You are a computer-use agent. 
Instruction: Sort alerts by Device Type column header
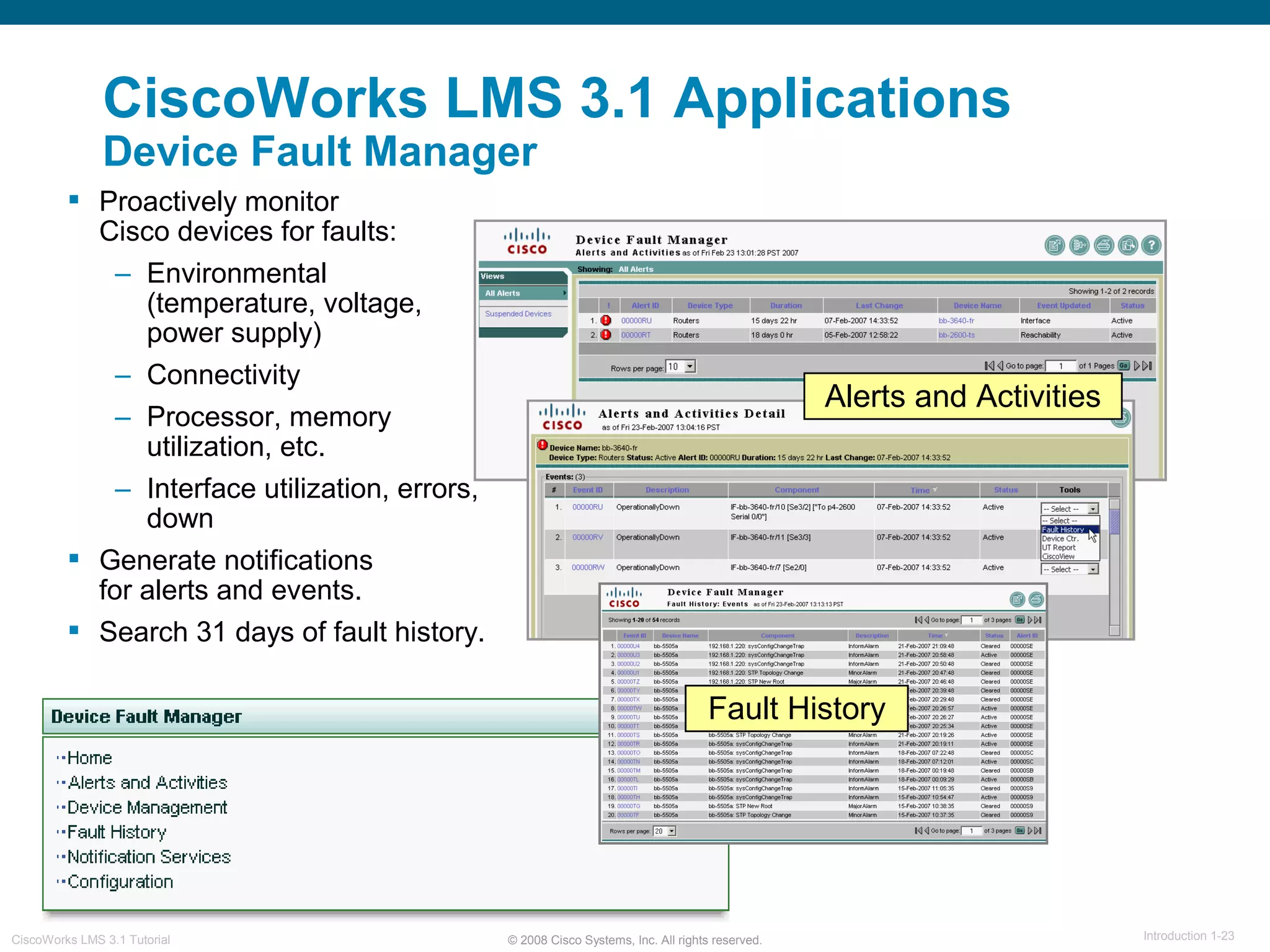pos(710,306)
